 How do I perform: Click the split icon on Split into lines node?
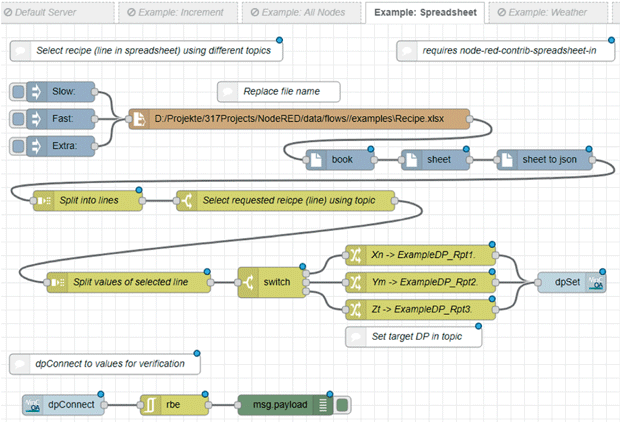(43, 201)
